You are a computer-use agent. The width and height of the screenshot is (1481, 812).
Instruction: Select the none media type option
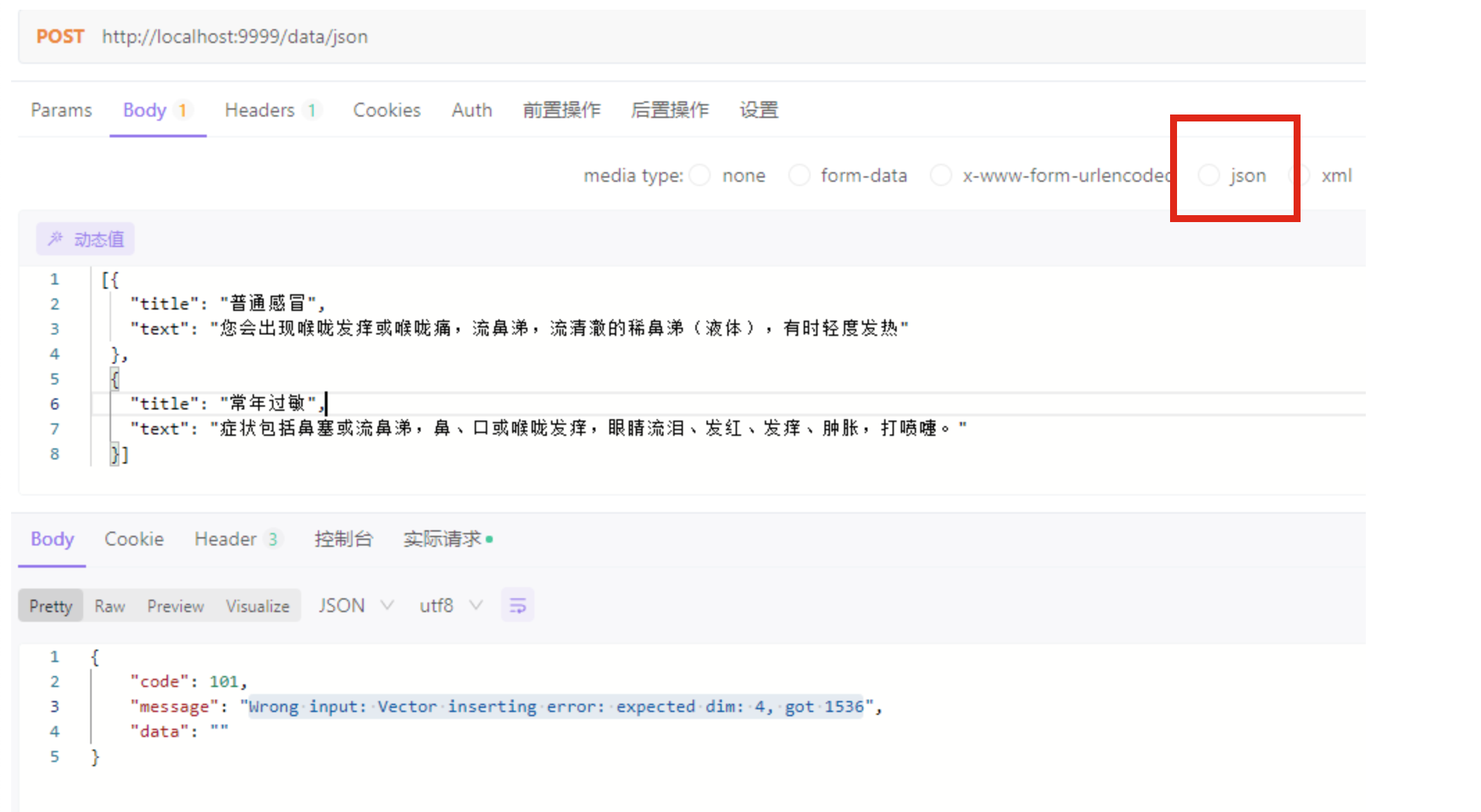tap(700, 176)
